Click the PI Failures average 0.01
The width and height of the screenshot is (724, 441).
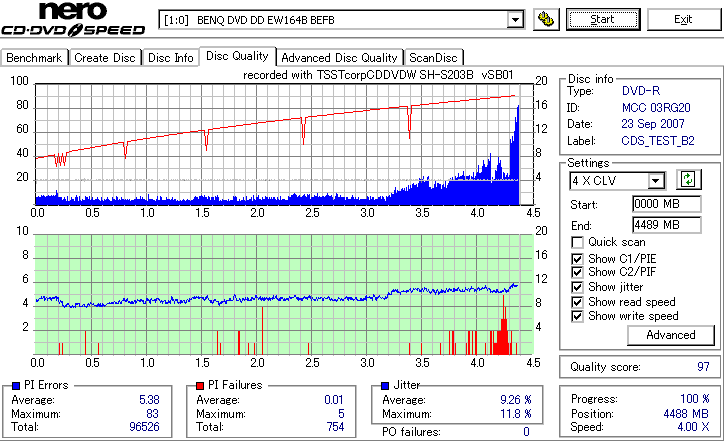tap(334, 400)
